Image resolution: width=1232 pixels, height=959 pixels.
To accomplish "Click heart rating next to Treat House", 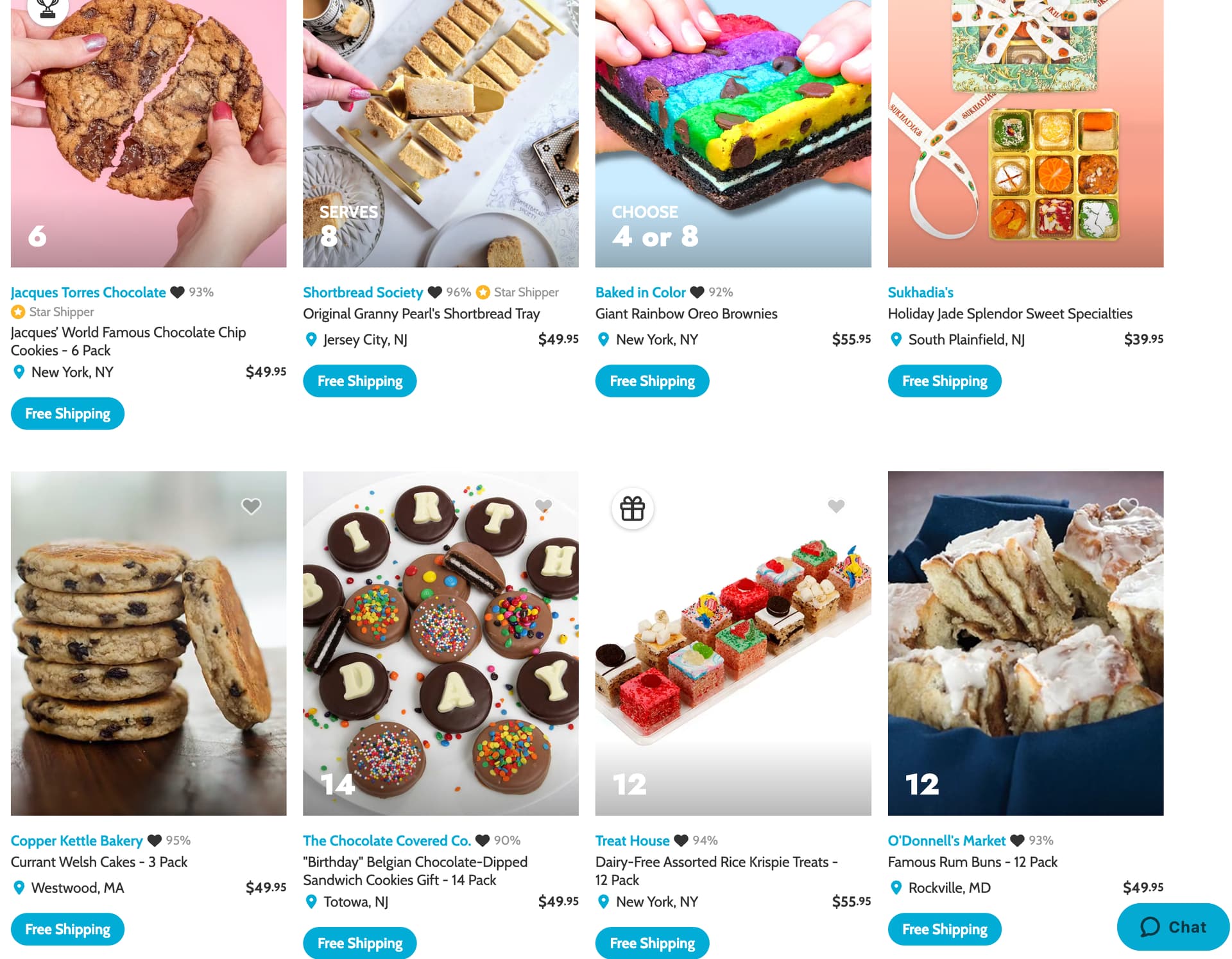I will coord(681,840).
